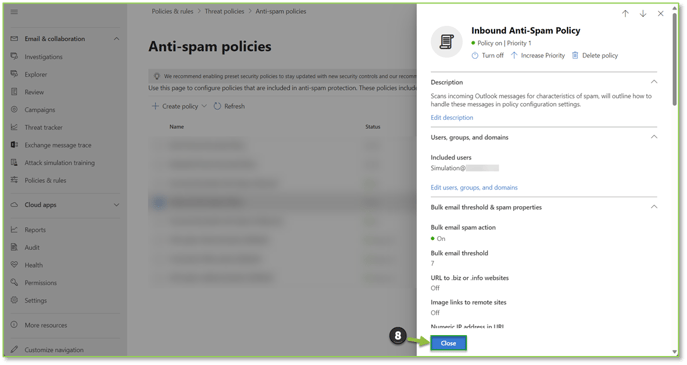
Task: Click the Increase Priority arrow icon
Action: 514,55
